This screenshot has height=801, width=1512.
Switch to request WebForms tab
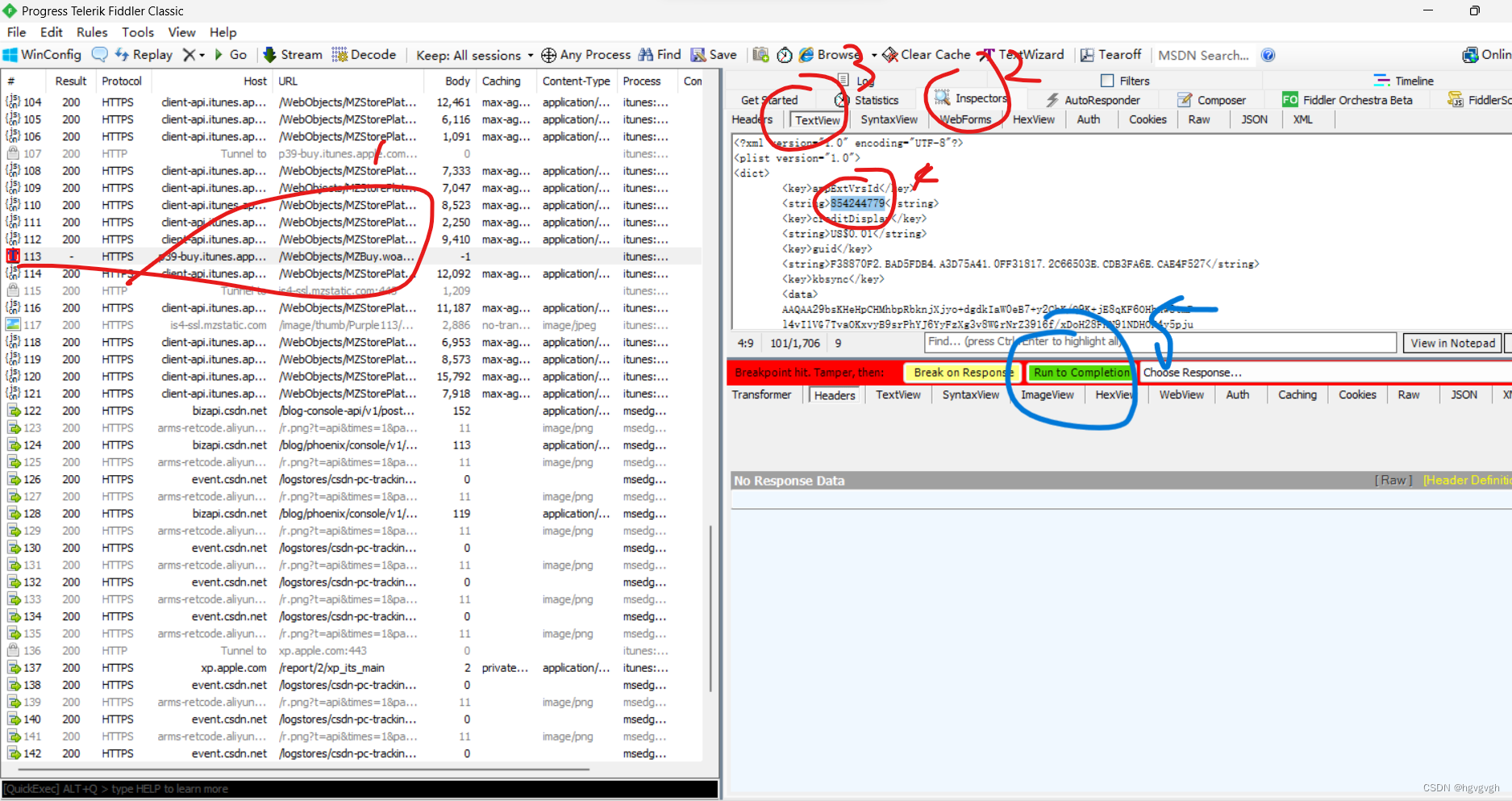coord(965,119)
